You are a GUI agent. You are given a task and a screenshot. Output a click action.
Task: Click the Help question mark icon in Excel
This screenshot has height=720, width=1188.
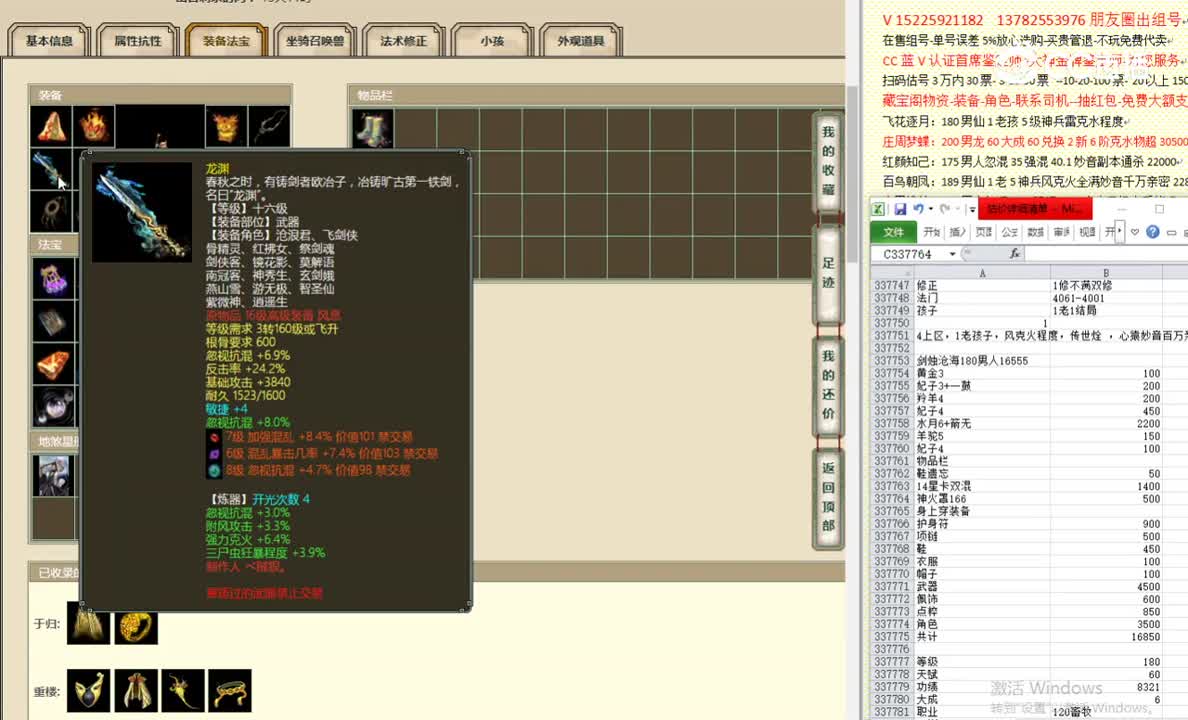point(1152,231)
